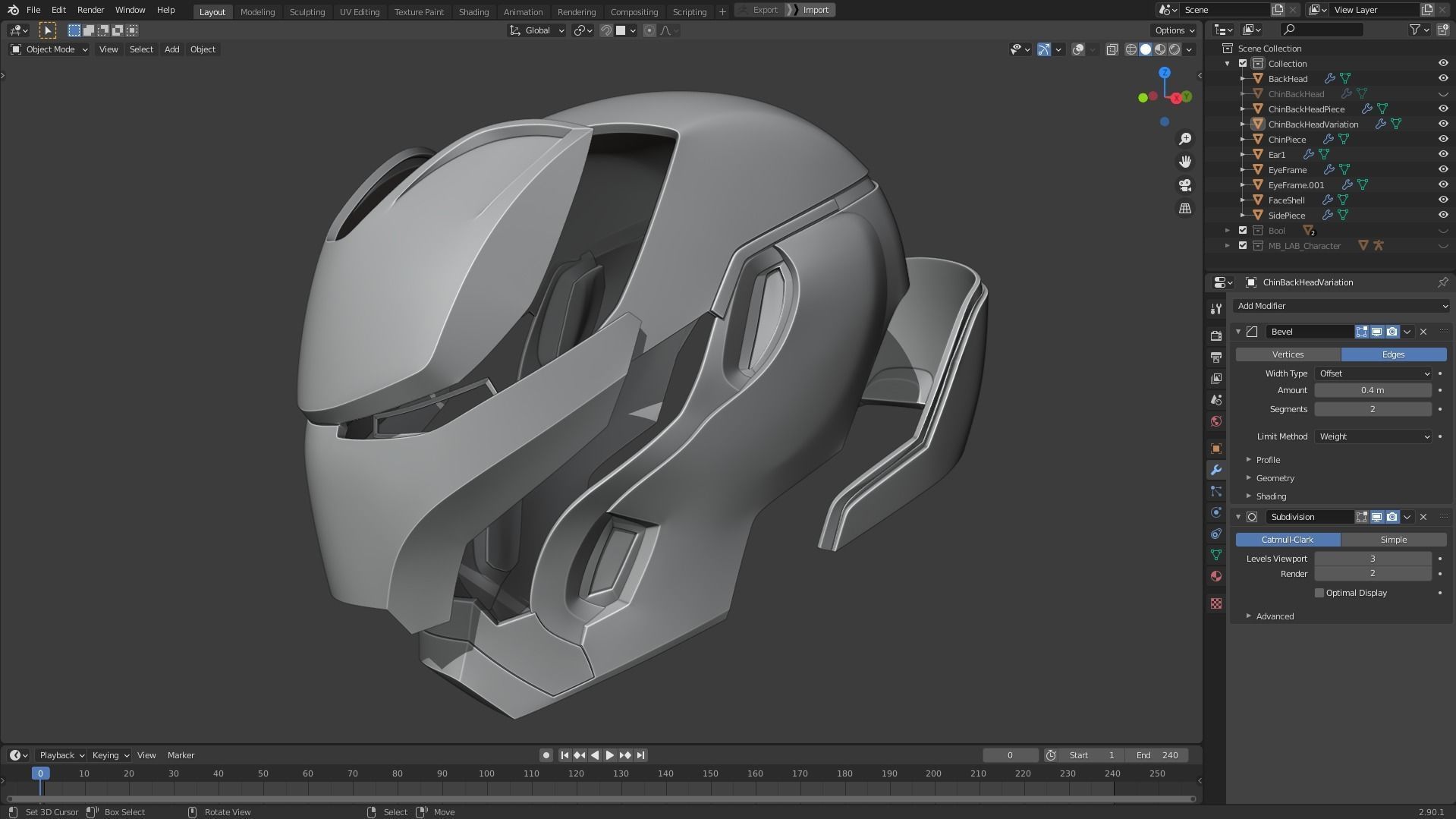
Task: Hide the BackHead object in outliner
Action: [x=1443, y=78]
